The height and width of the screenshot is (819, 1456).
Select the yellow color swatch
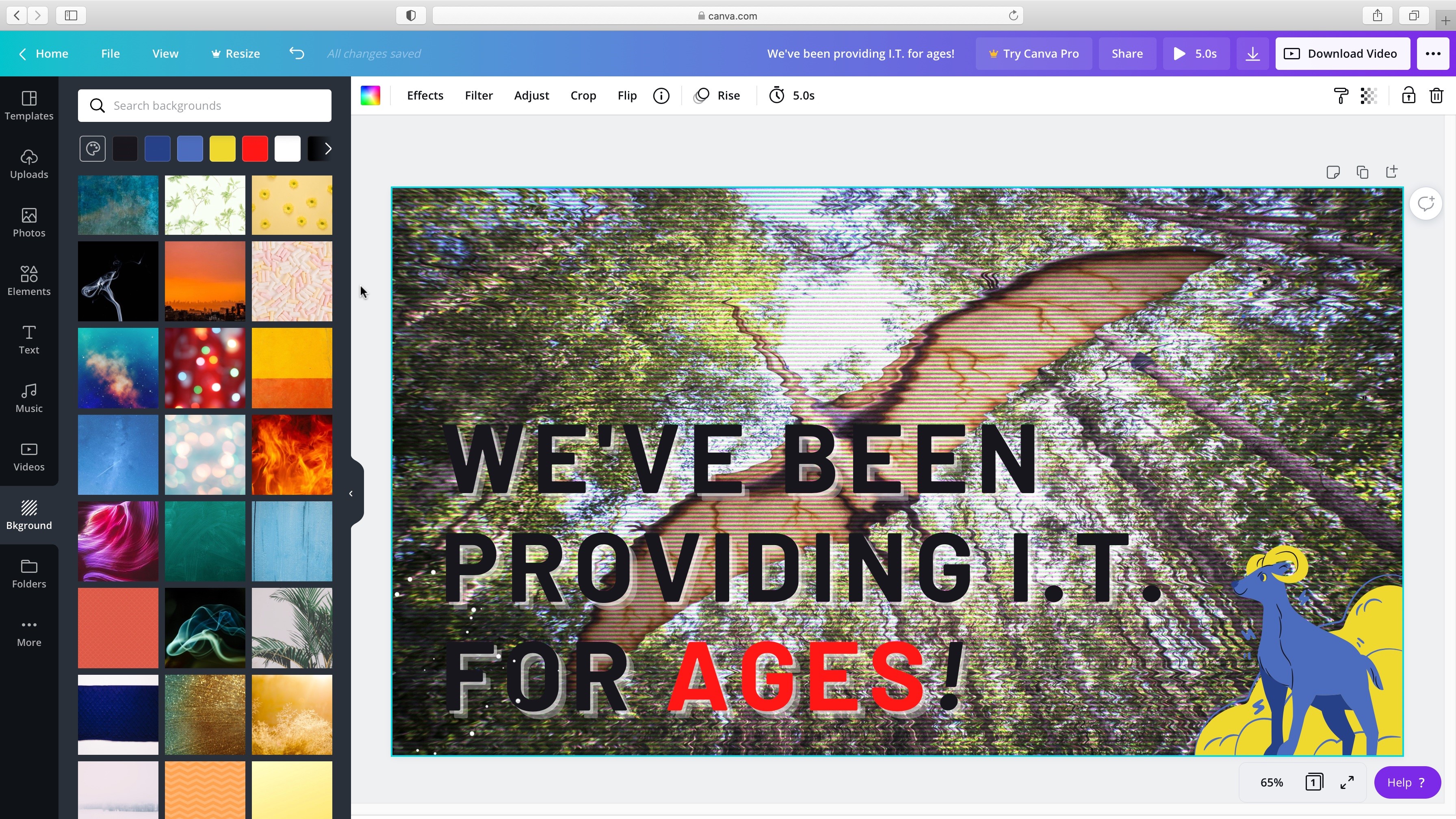point(222,149)
